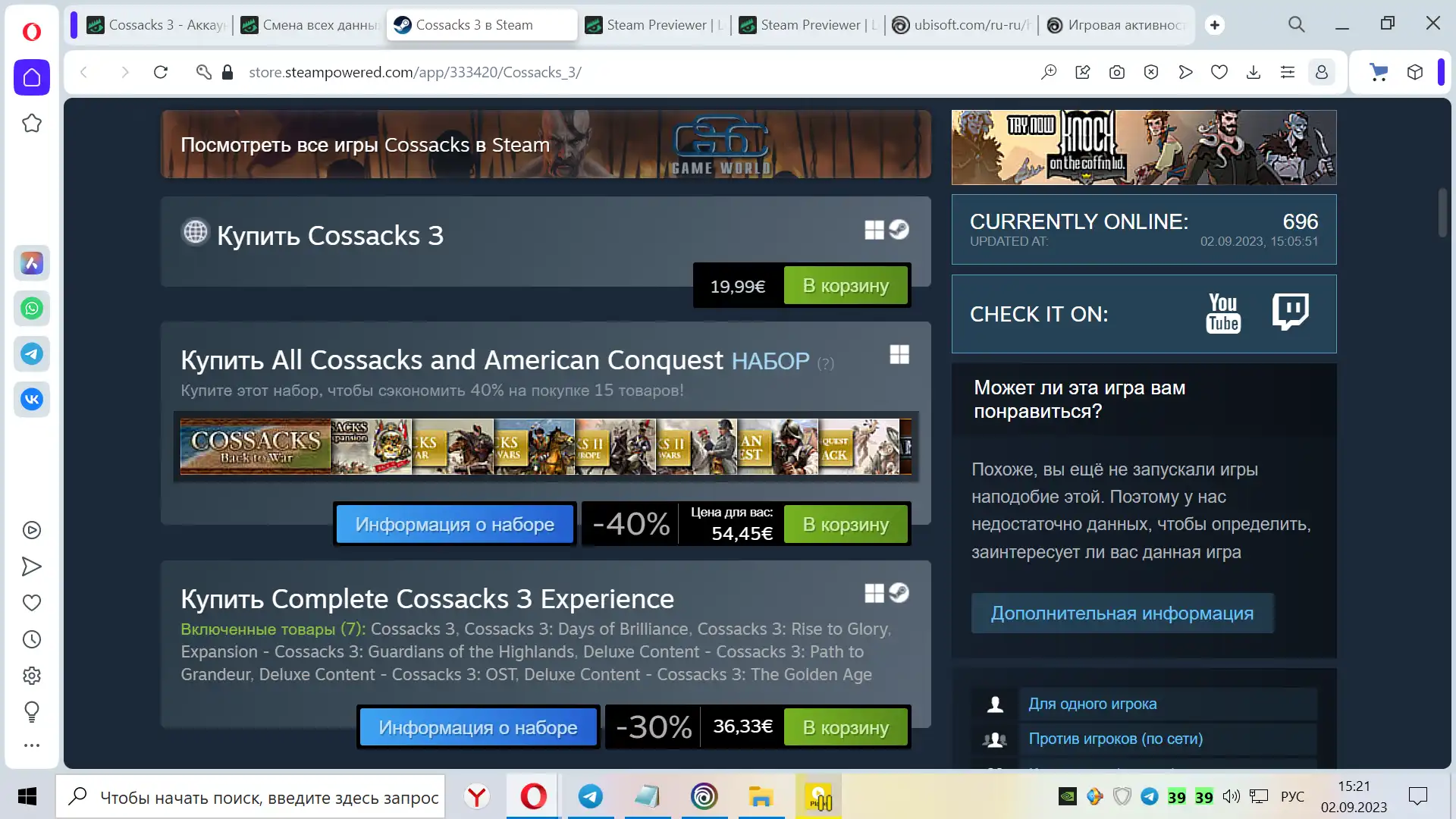Viewport: 1456px width, 819px height.
Task: Open sidebar heart pinboards icon
Action: [32, 603]
